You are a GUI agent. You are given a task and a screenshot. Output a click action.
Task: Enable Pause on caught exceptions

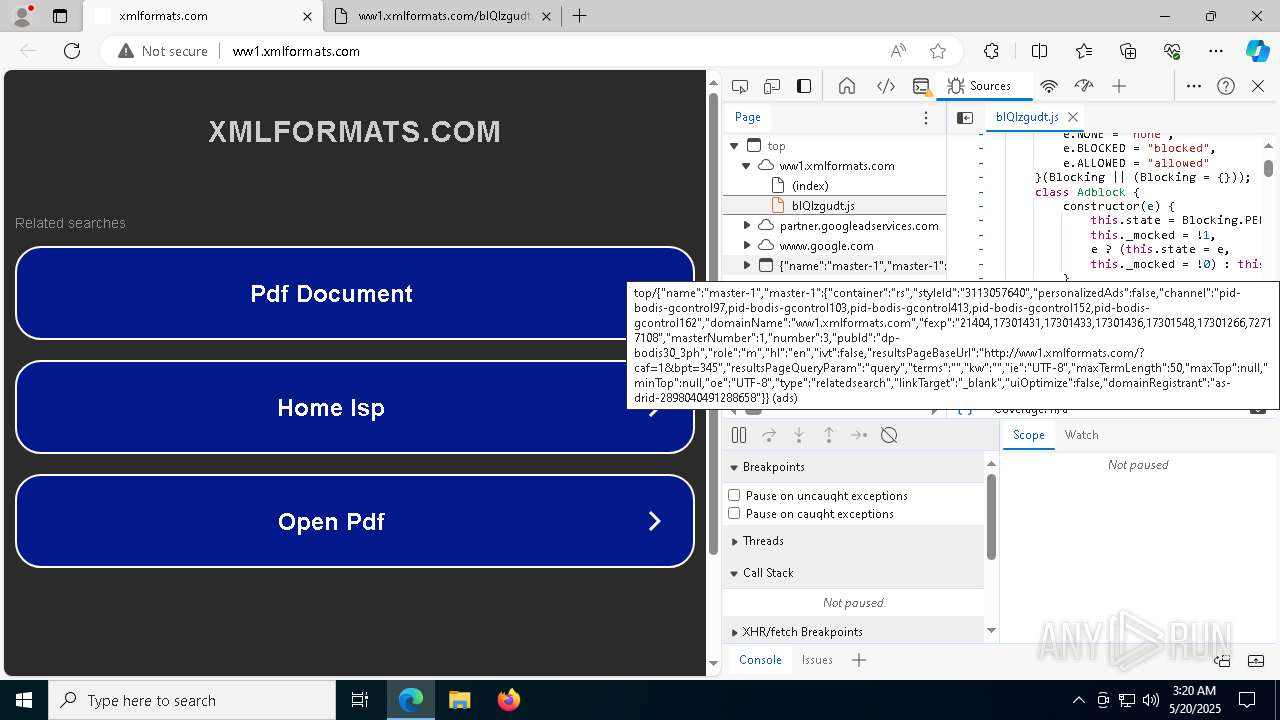tap(734, 514)
